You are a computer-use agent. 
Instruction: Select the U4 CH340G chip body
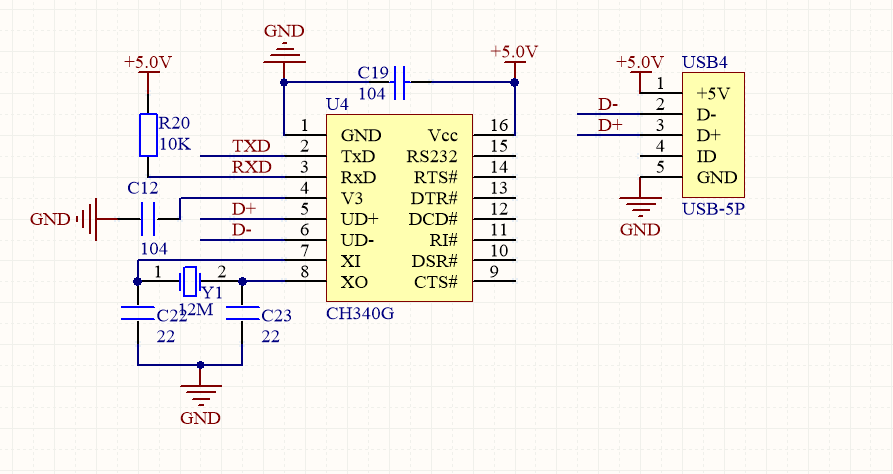(399, 208)
